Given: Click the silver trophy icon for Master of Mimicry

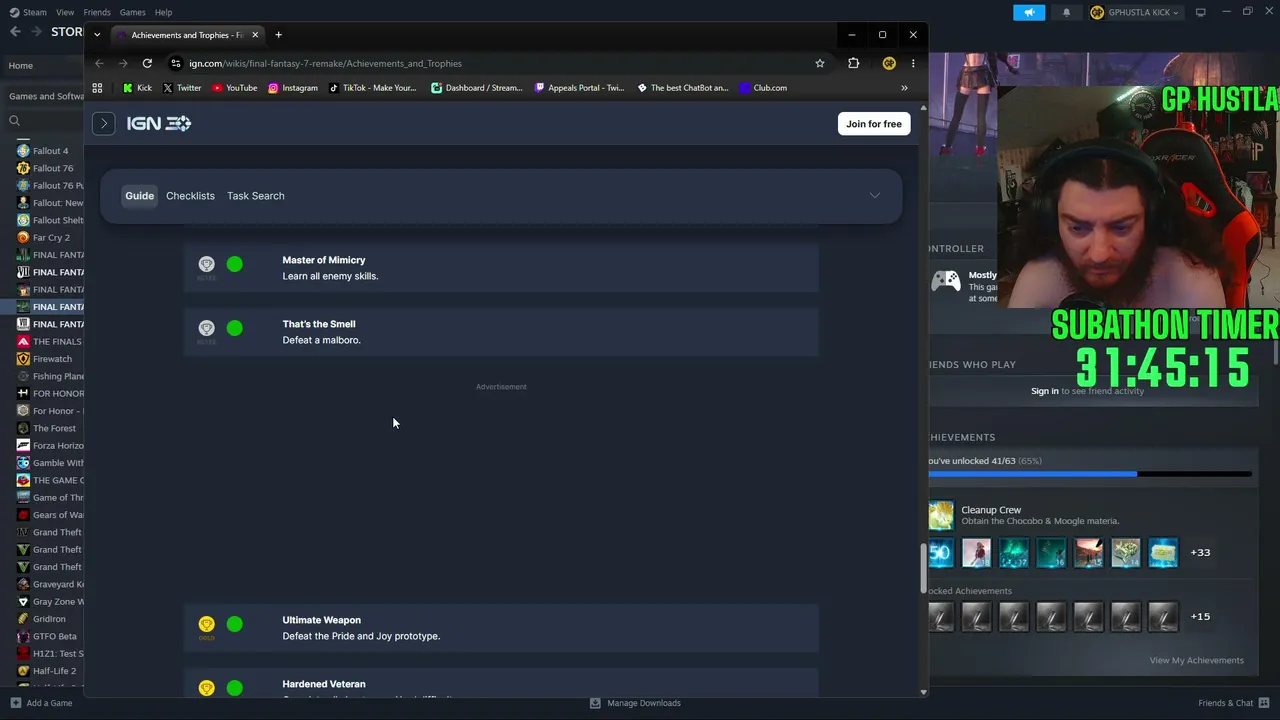Looking at the screenshot, I should pyautogui.click(x=206, y=264).
